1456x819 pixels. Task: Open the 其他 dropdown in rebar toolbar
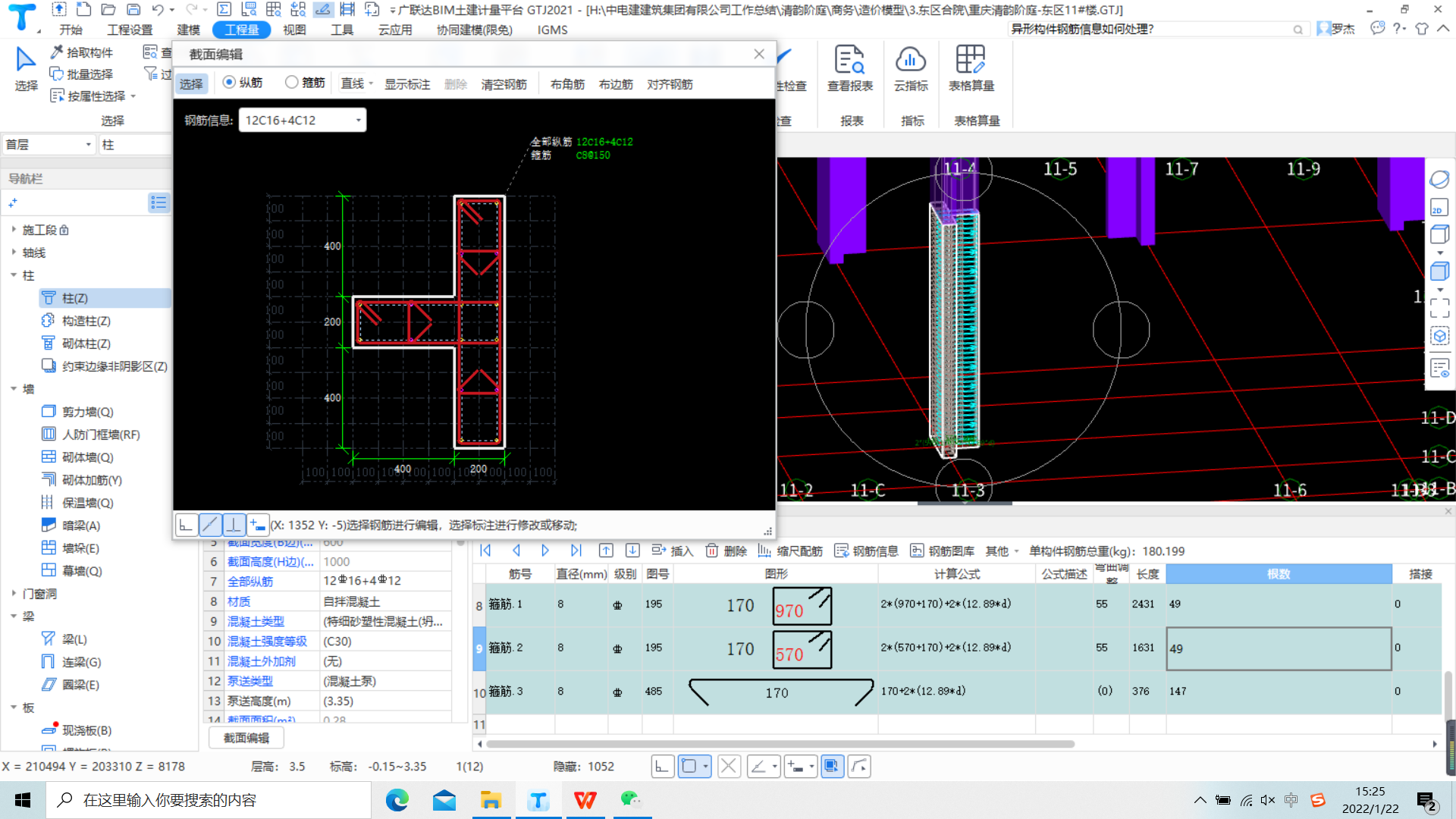coord(1002,551)
